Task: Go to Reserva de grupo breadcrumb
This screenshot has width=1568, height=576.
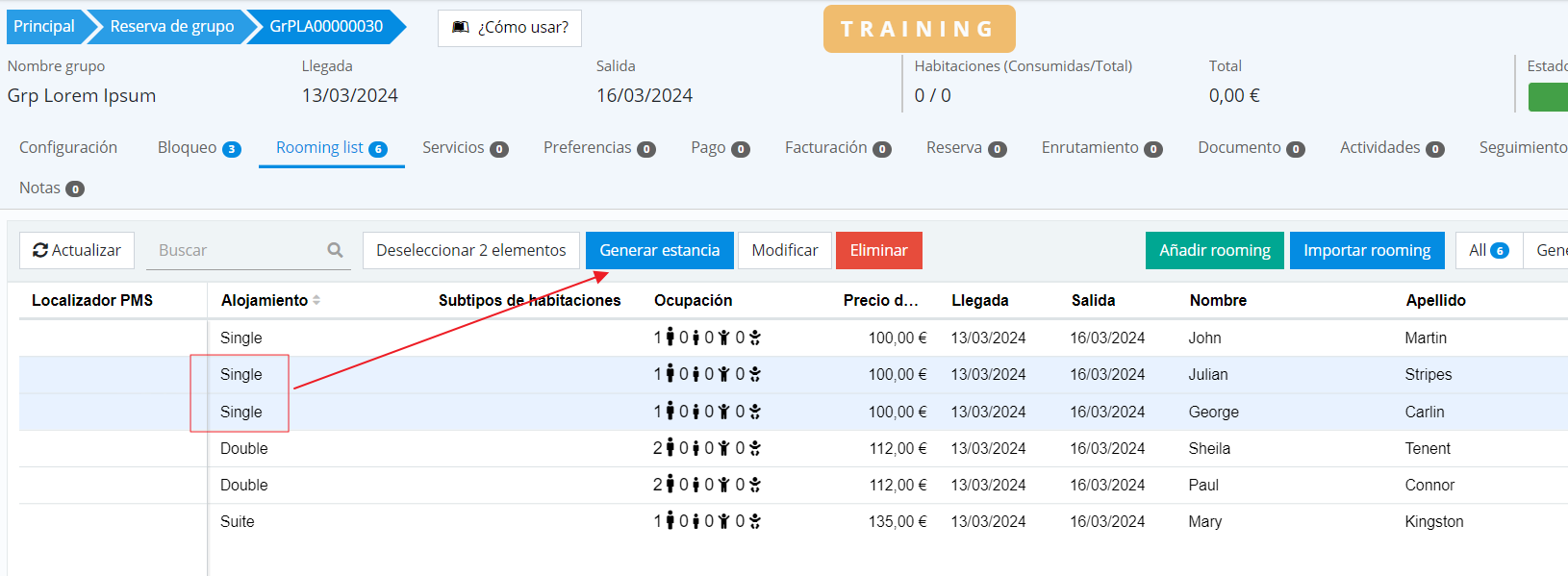Action: coord(171,26)
